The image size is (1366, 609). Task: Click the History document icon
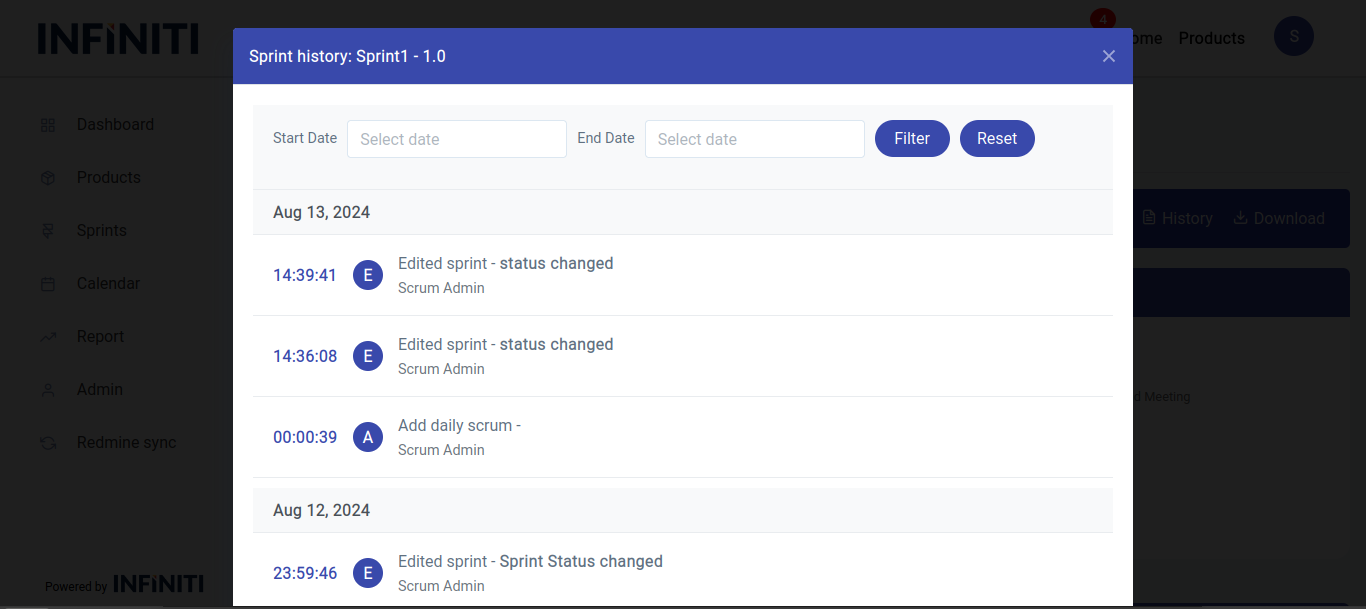(1149, 218)
